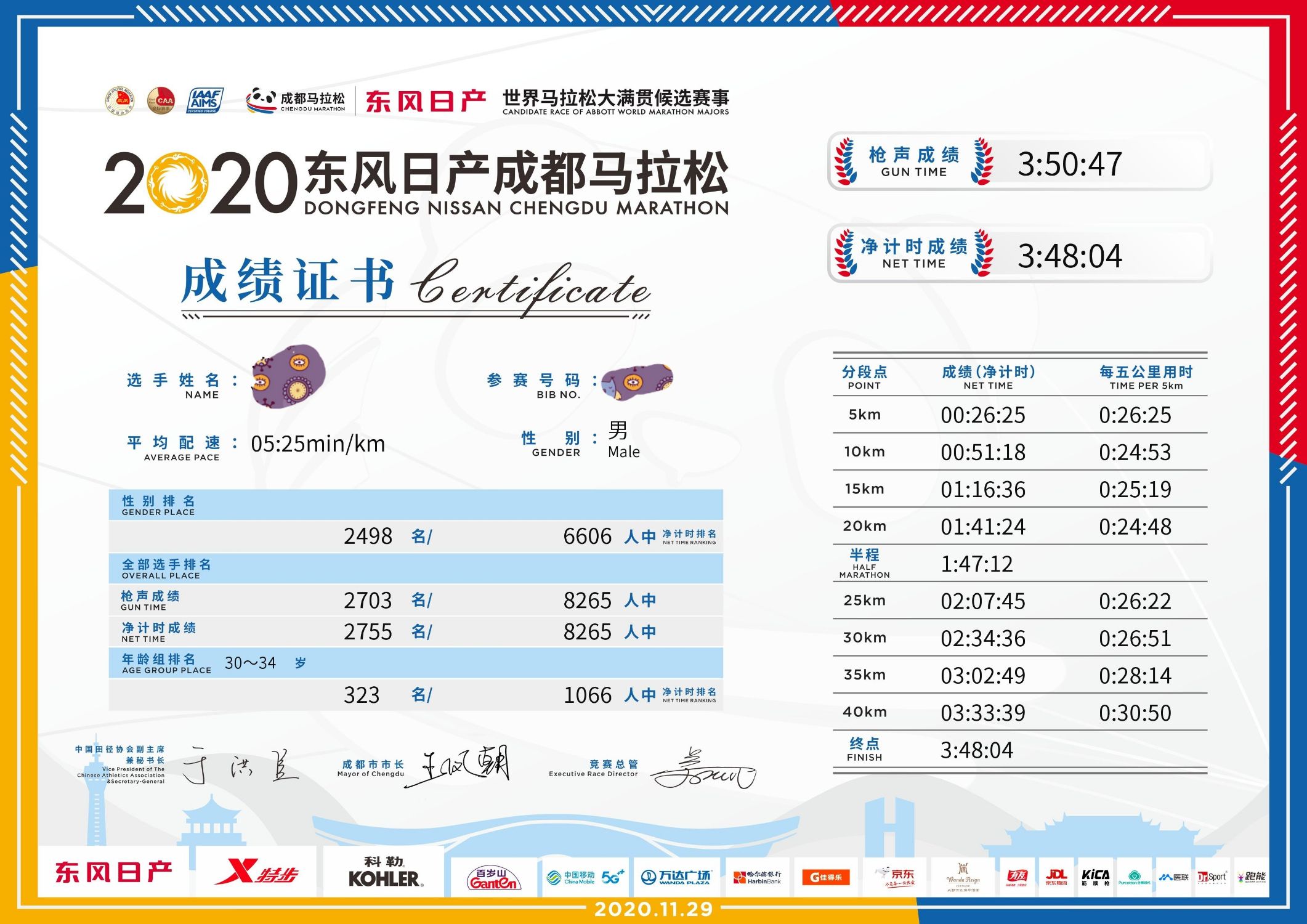Click the age range 30~34 岁

265,663
